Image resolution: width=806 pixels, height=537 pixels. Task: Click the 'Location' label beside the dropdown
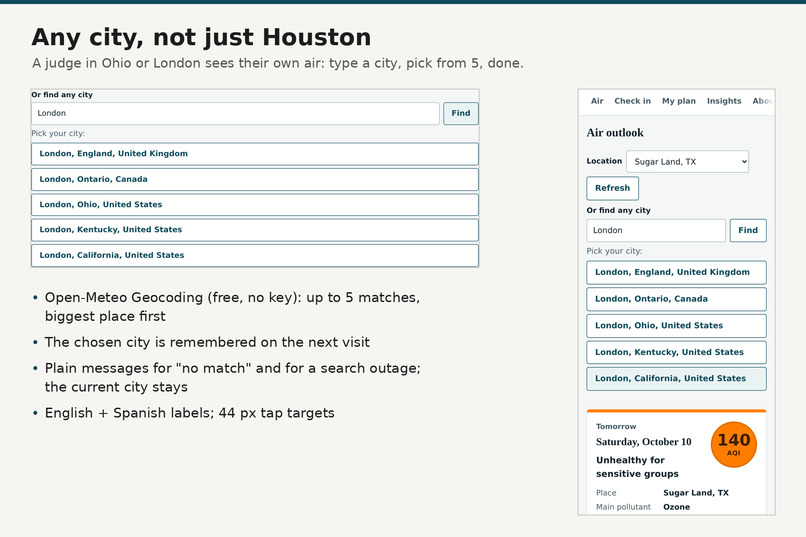click(604, 161)
